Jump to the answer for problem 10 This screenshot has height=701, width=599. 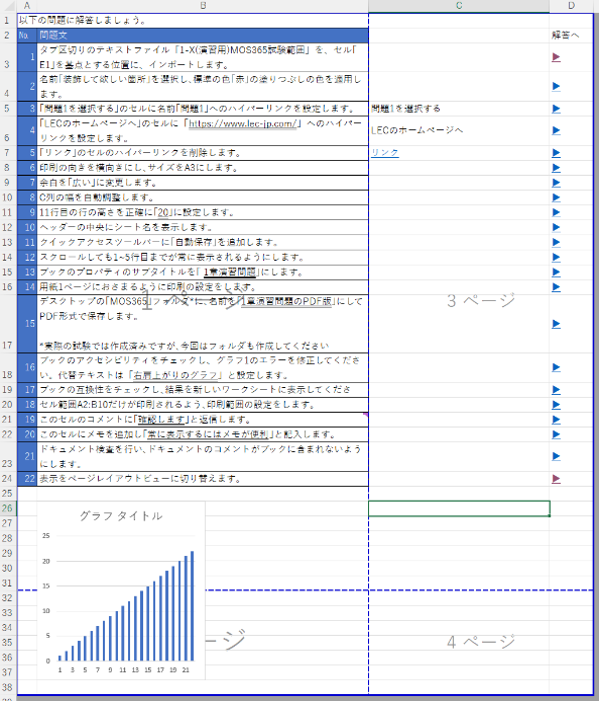[556, 227]
